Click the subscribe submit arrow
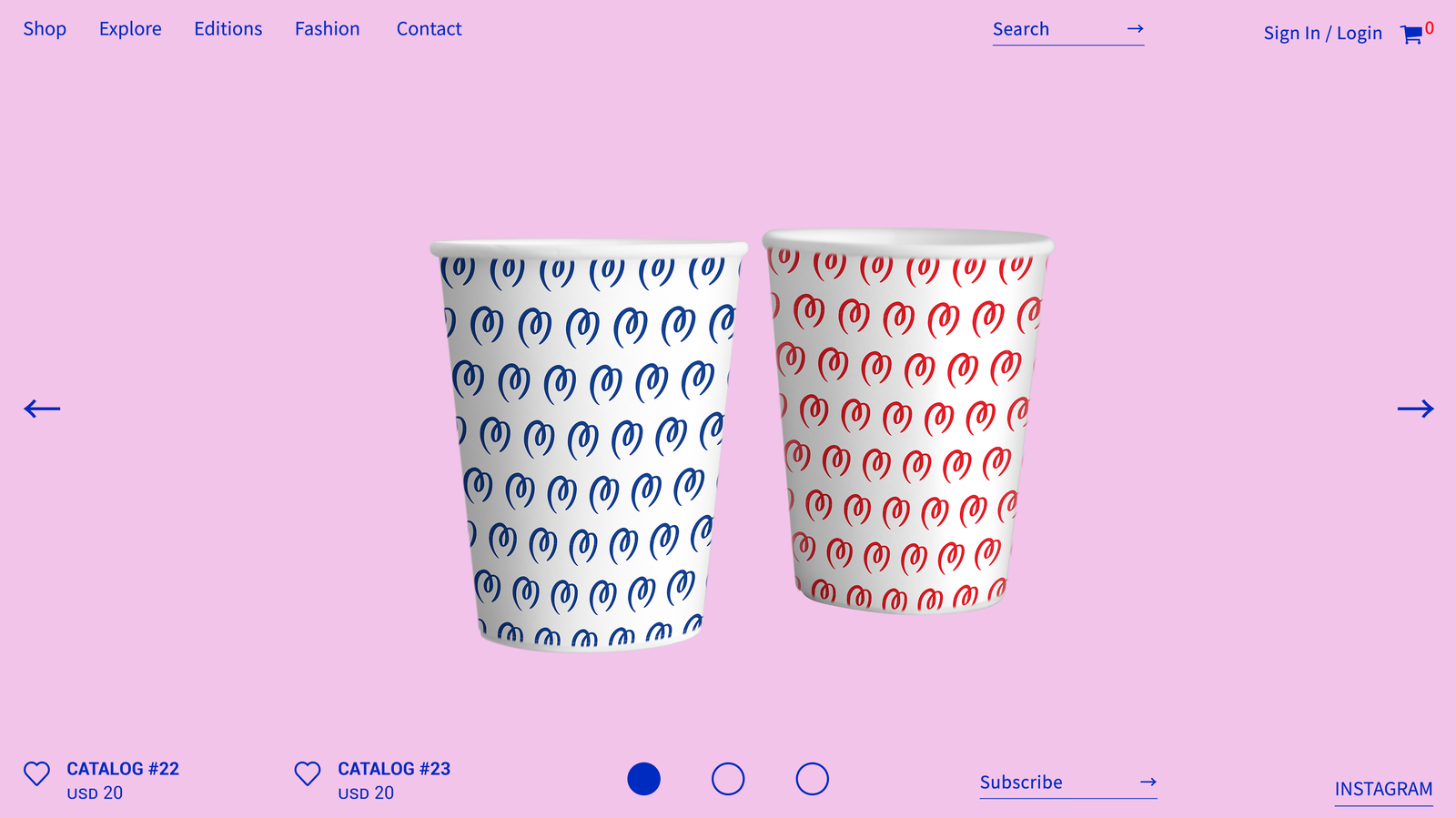 coord(1148,782)
